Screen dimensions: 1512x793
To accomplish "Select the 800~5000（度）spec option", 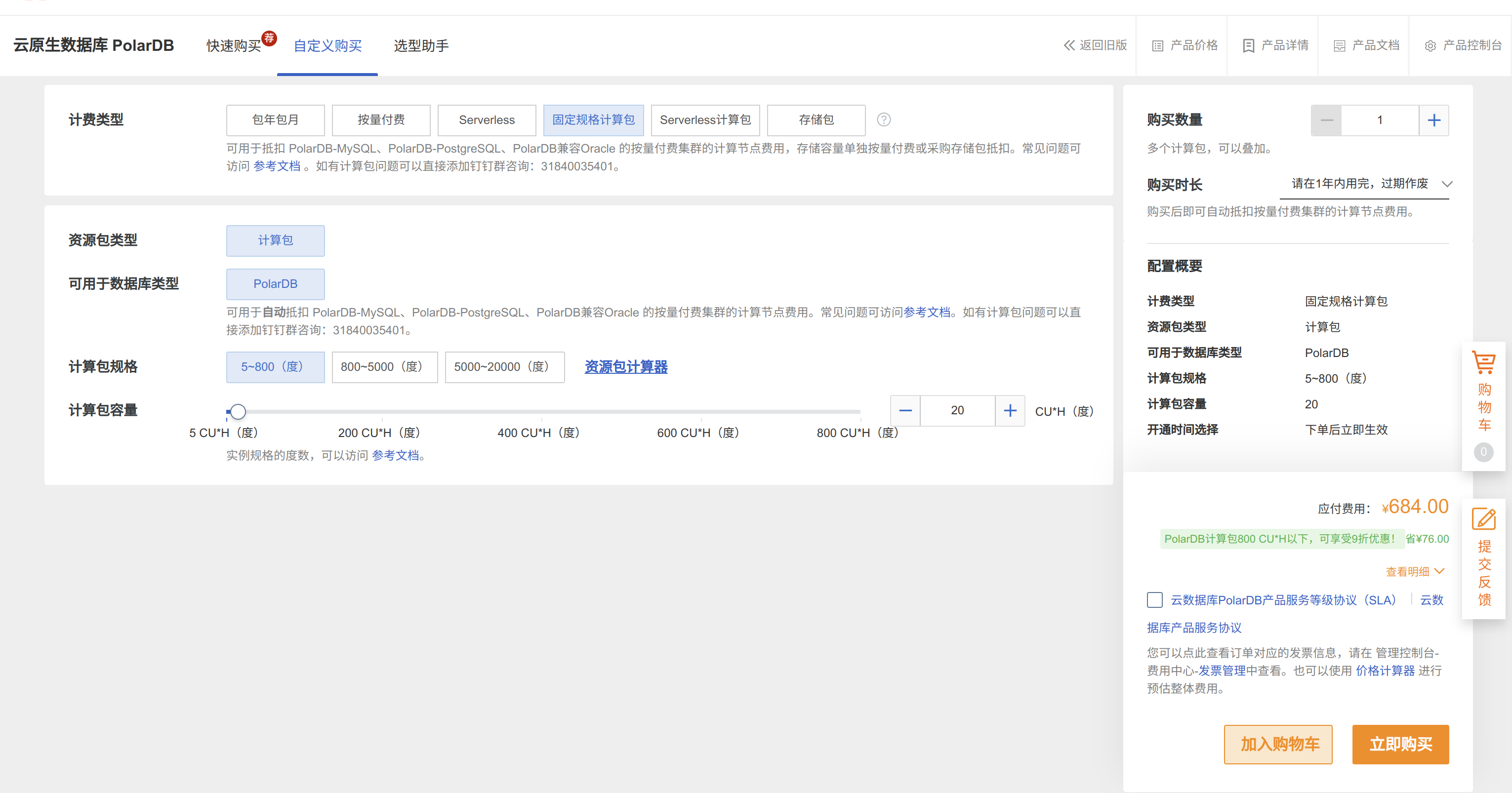I will tap(385, 367).
